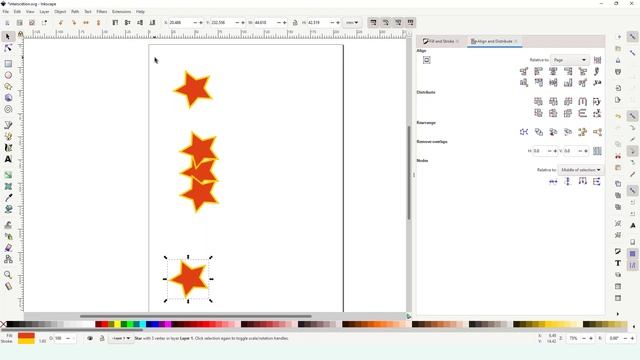Viewport: 640px width, 360px height.
Task: Open the Filters menu
Action: (102, 12)
